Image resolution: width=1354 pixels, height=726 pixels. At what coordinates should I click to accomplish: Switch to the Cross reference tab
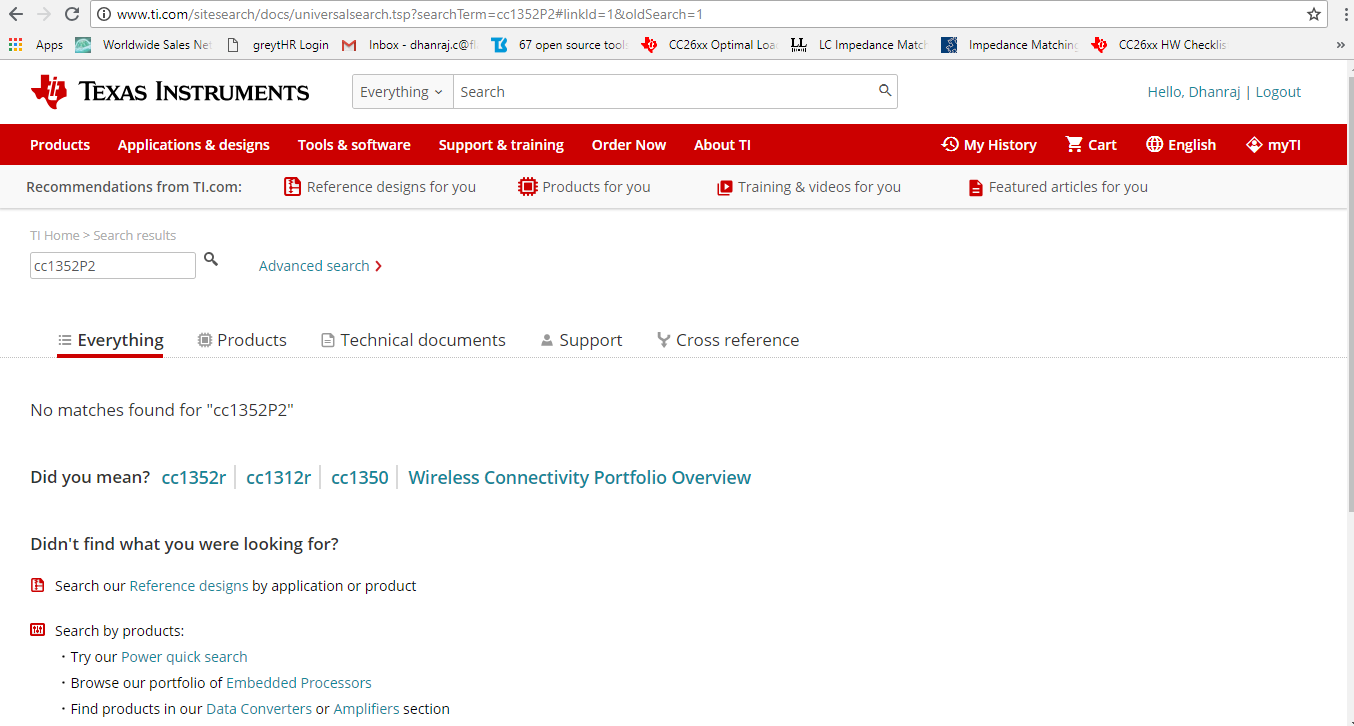tap(728, 340)
